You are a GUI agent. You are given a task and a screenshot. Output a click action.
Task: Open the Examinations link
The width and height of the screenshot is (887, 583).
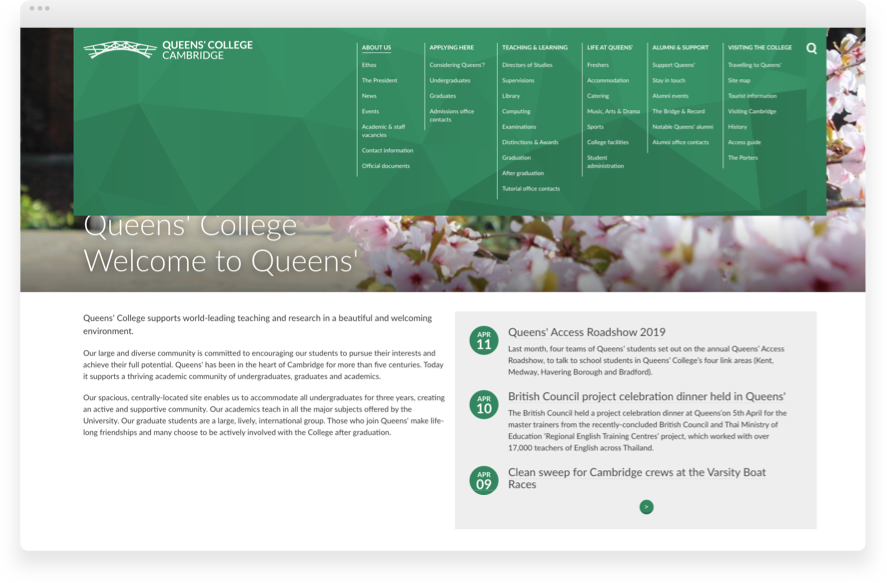(x=519, y=127)
